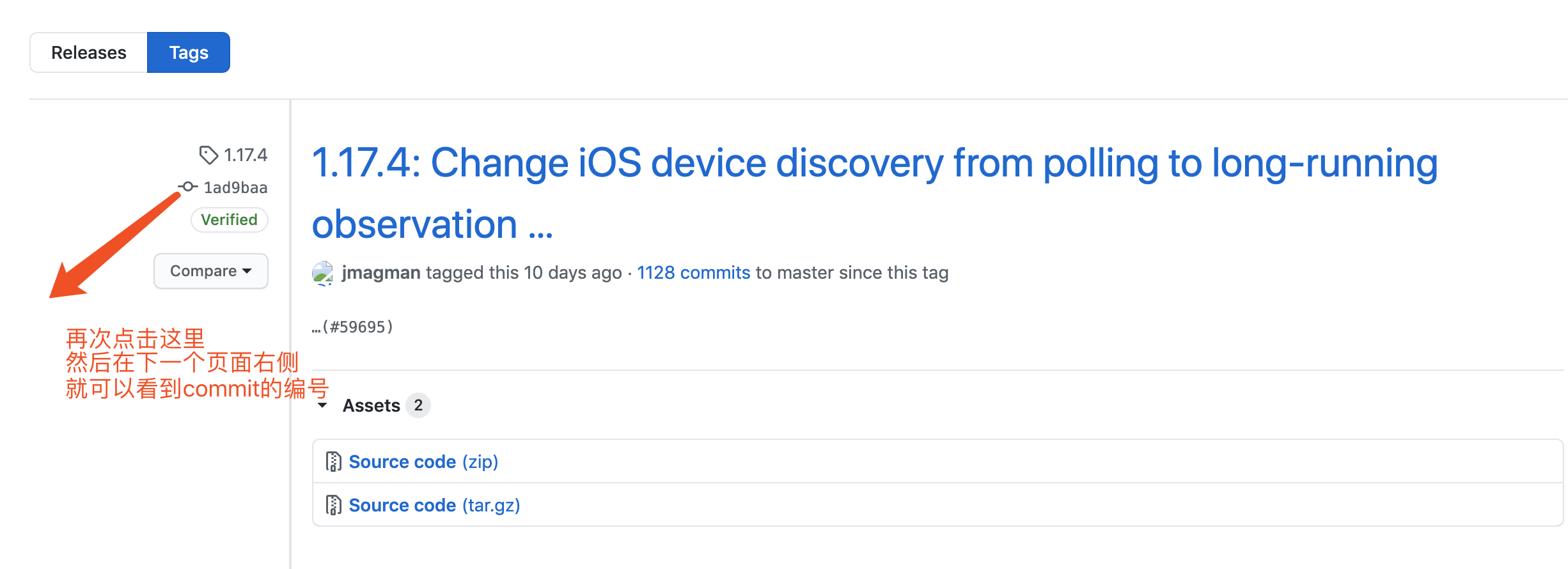The image size is (1568, 569).
Task: Click the zip file icon for Source code
Action: [333, 462]
